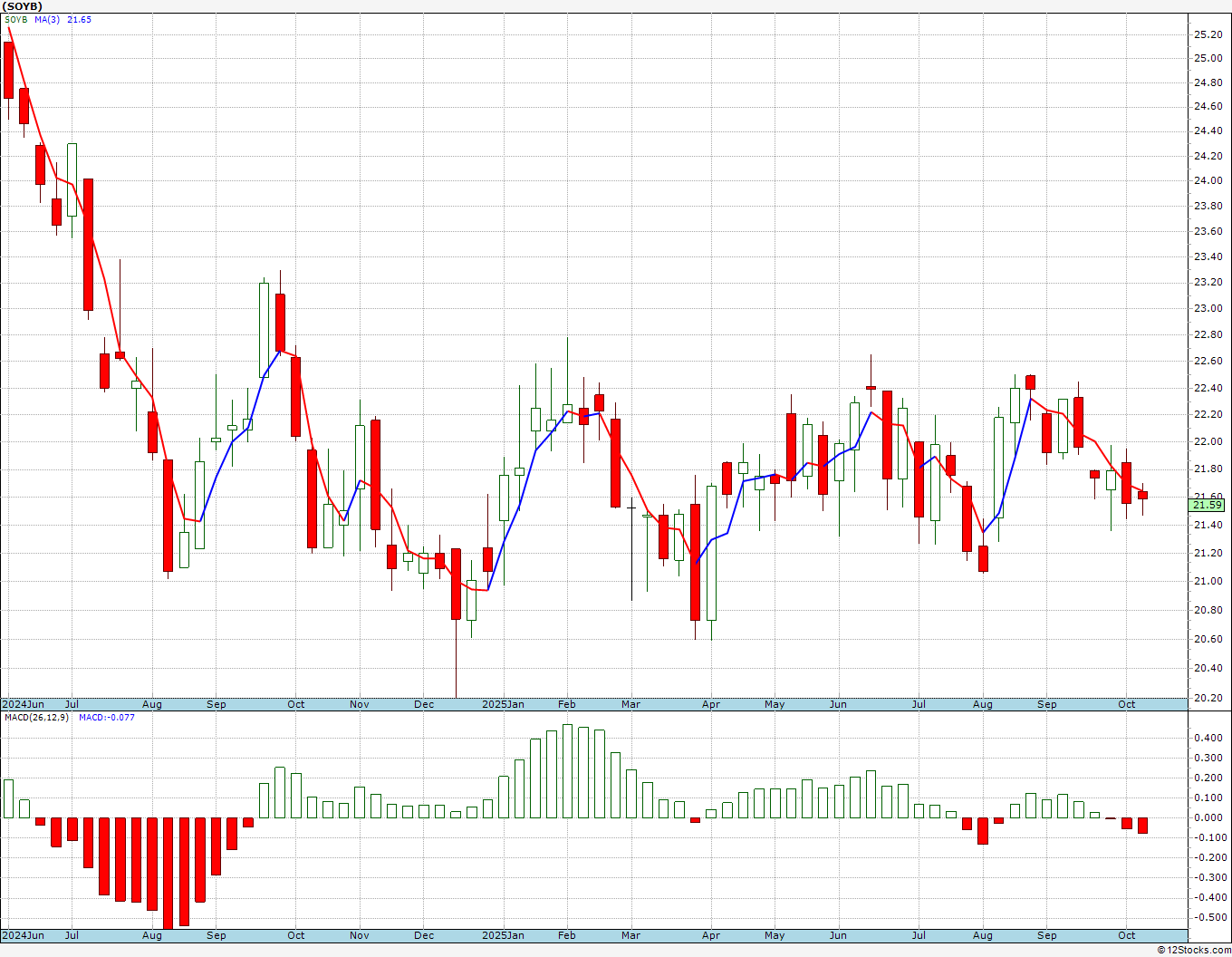Click the 20.60 price axis label
Screen dimensions: 1232x957
(x=1208, y=639)
